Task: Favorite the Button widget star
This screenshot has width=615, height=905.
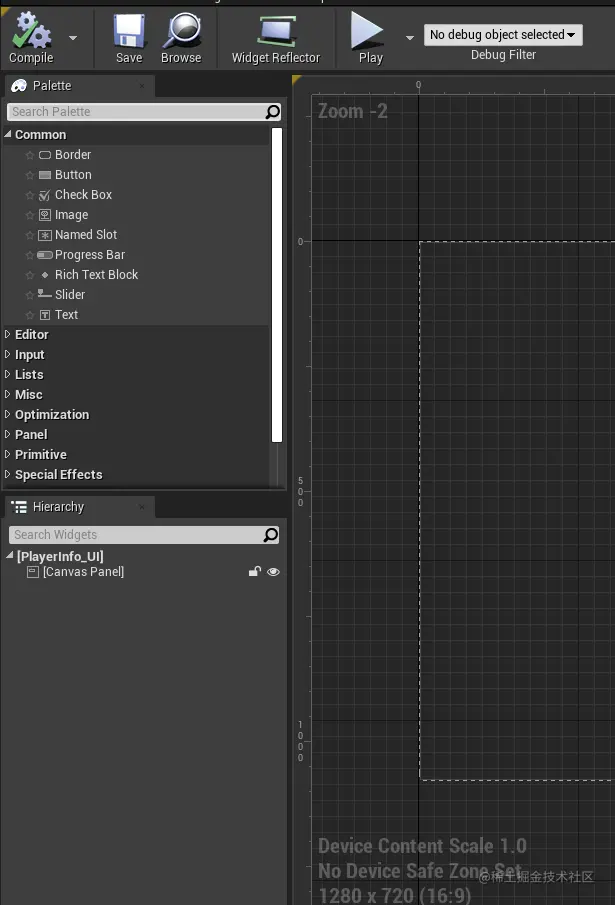Action: [x=30, y=175]
